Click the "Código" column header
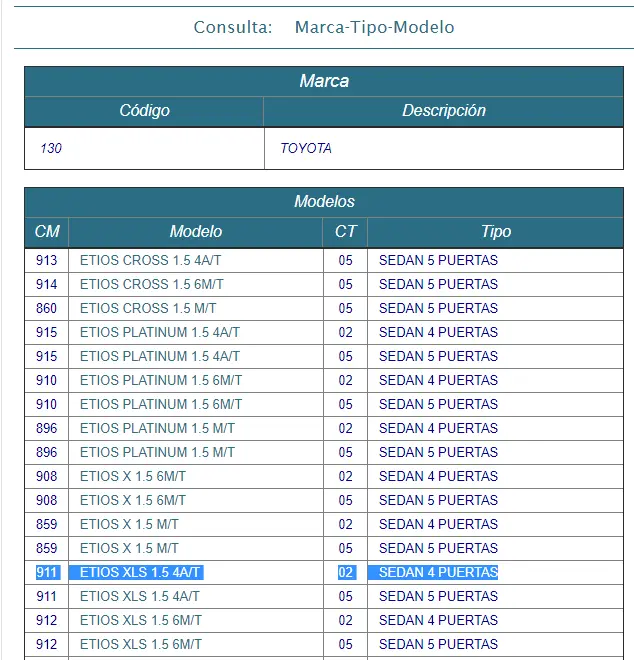This screenshot has width=634, height=660. click(144, 111)
